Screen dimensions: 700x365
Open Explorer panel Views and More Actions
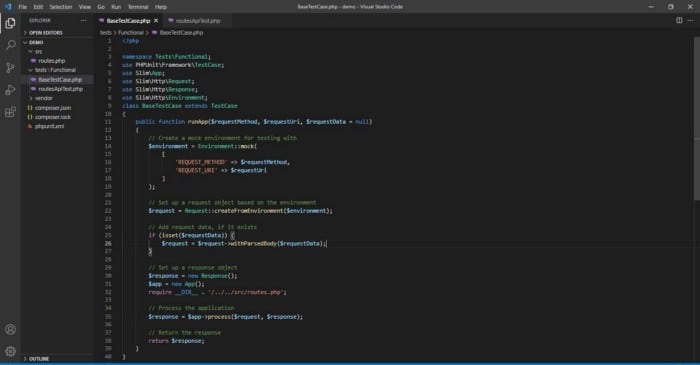click(x=83, y=21)
